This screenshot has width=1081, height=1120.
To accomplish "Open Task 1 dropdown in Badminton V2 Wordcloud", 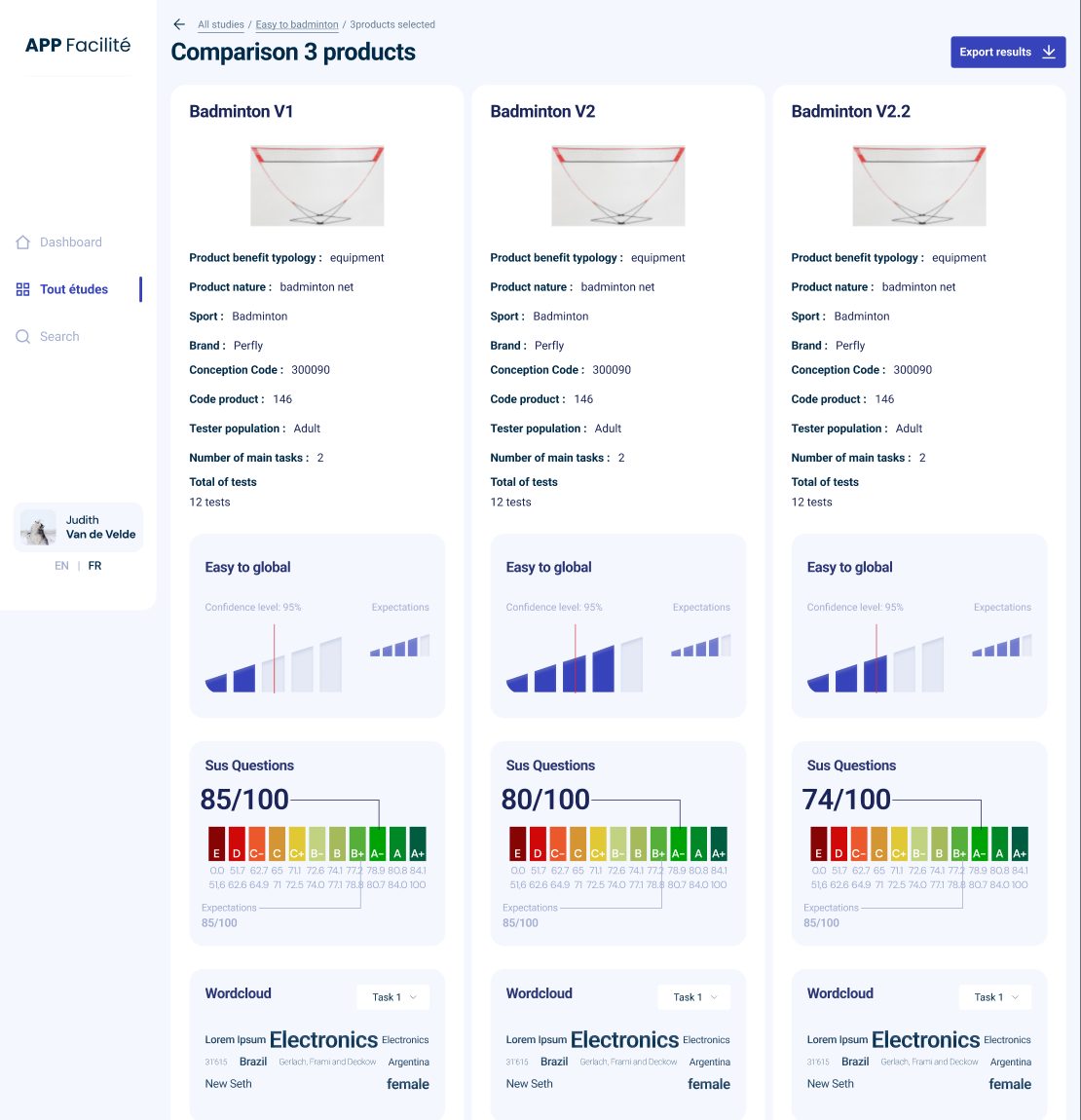I will coord(693,997).
